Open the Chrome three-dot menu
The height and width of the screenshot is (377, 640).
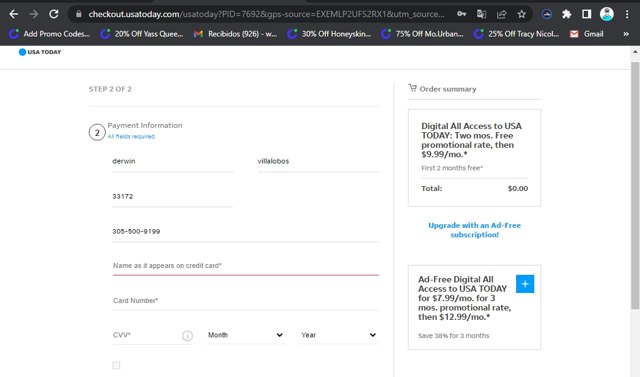pos(627,14)
